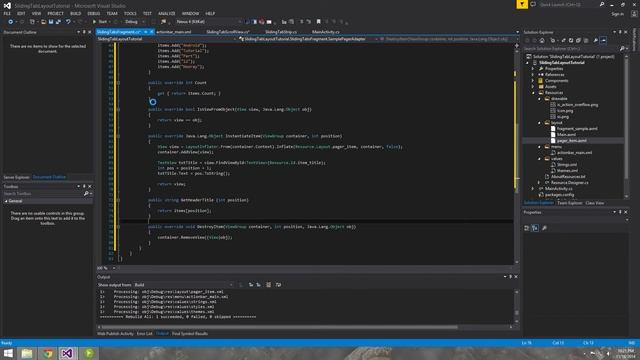This screenshot has width=640, height=360.
Task: Pin the Document Outline panel
Action: click(84, 32)
